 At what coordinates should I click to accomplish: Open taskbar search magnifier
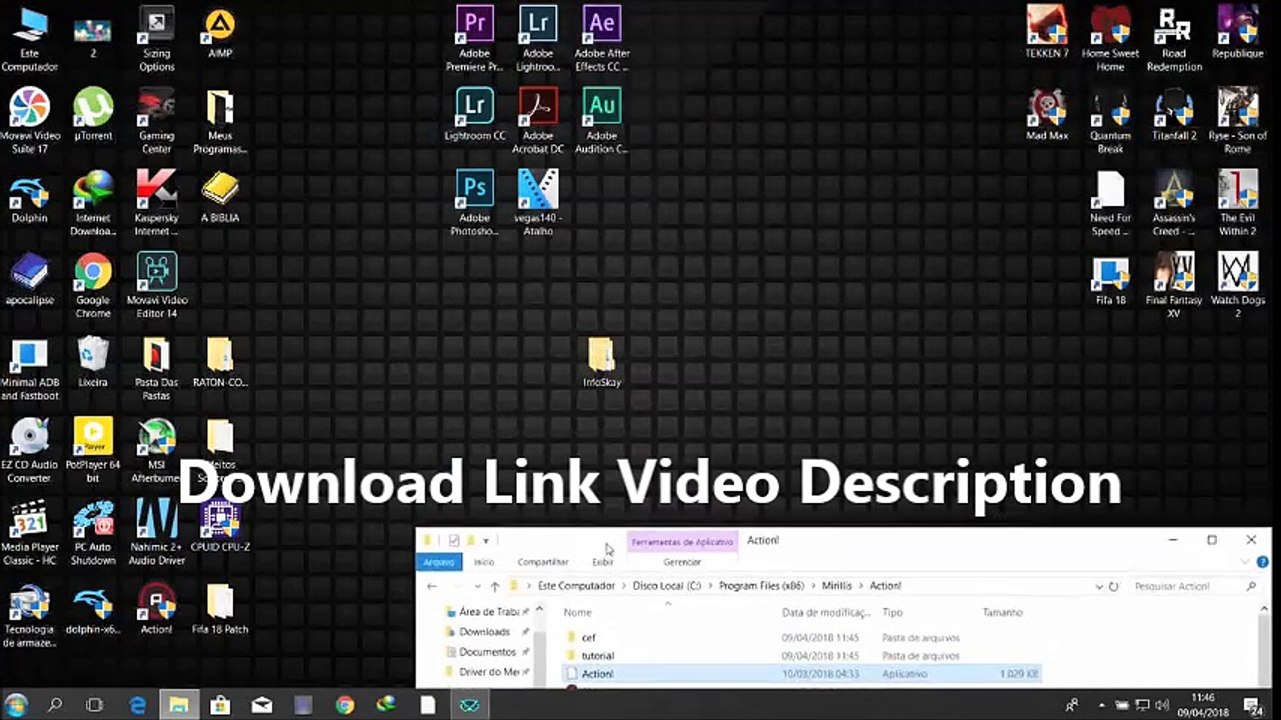(55, 704)
